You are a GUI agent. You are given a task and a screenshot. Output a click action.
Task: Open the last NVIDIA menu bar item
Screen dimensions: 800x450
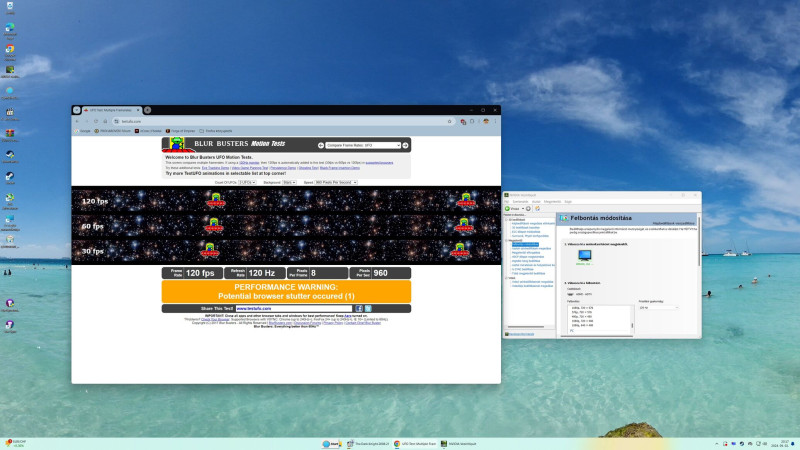tap(568, 202)
